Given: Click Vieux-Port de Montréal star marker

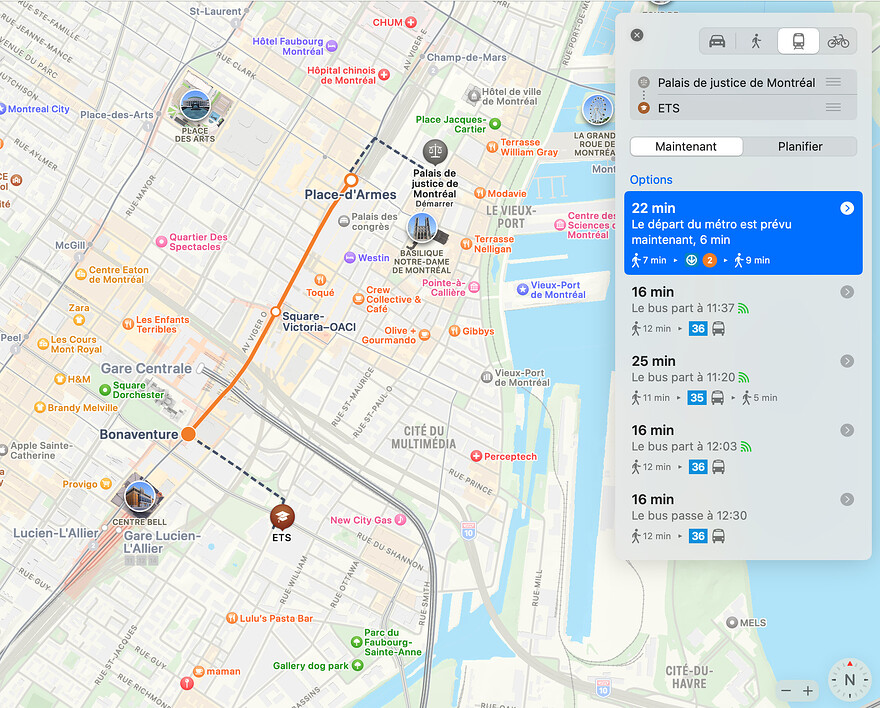Looking at the screenshot, I should pyautogui.click(x=522, y=289).
